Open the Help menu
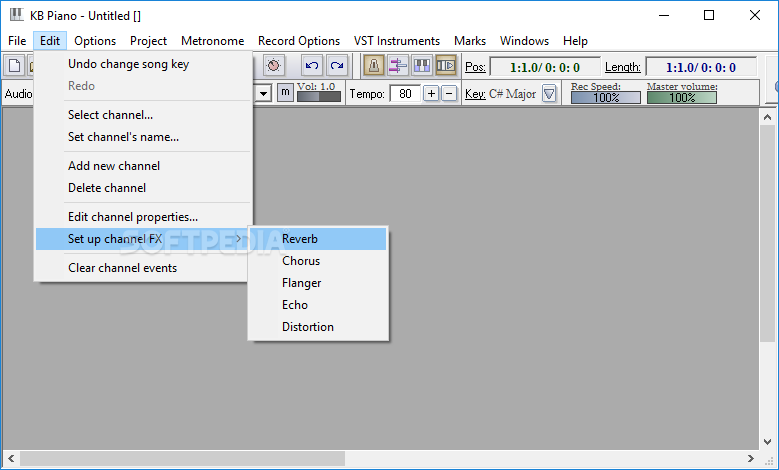 575,41
